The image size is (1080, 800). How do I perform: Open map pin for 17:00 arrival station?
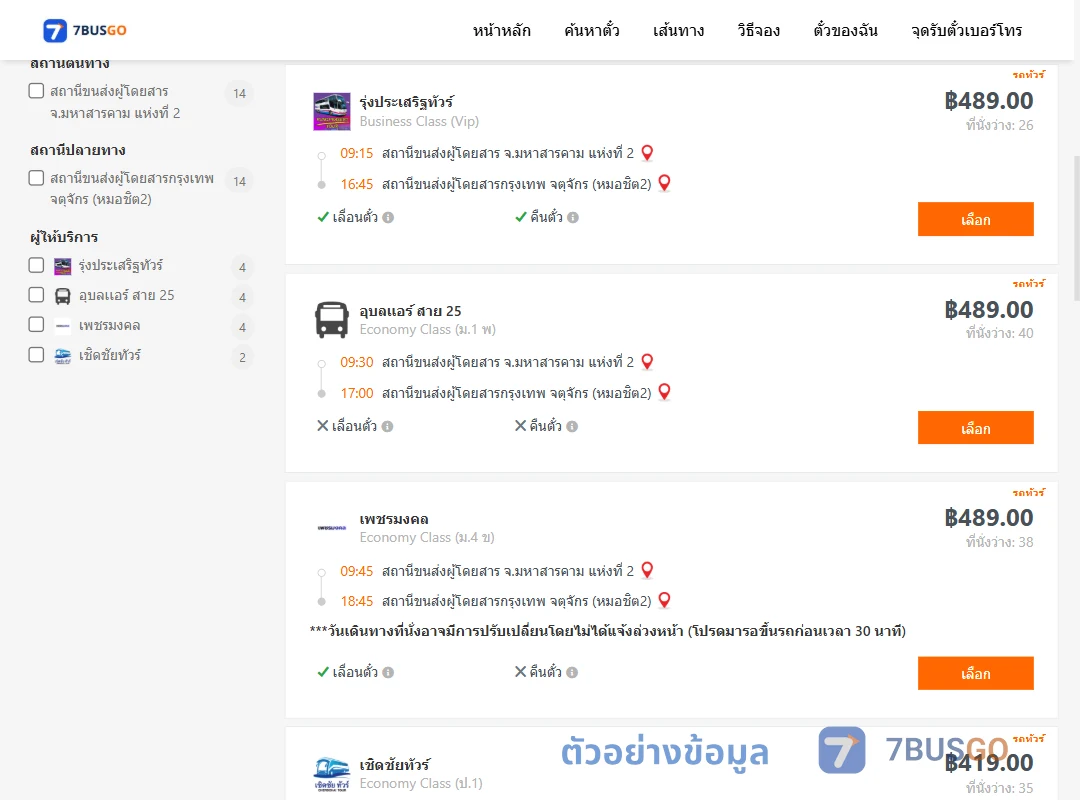(x=664, y=391)
